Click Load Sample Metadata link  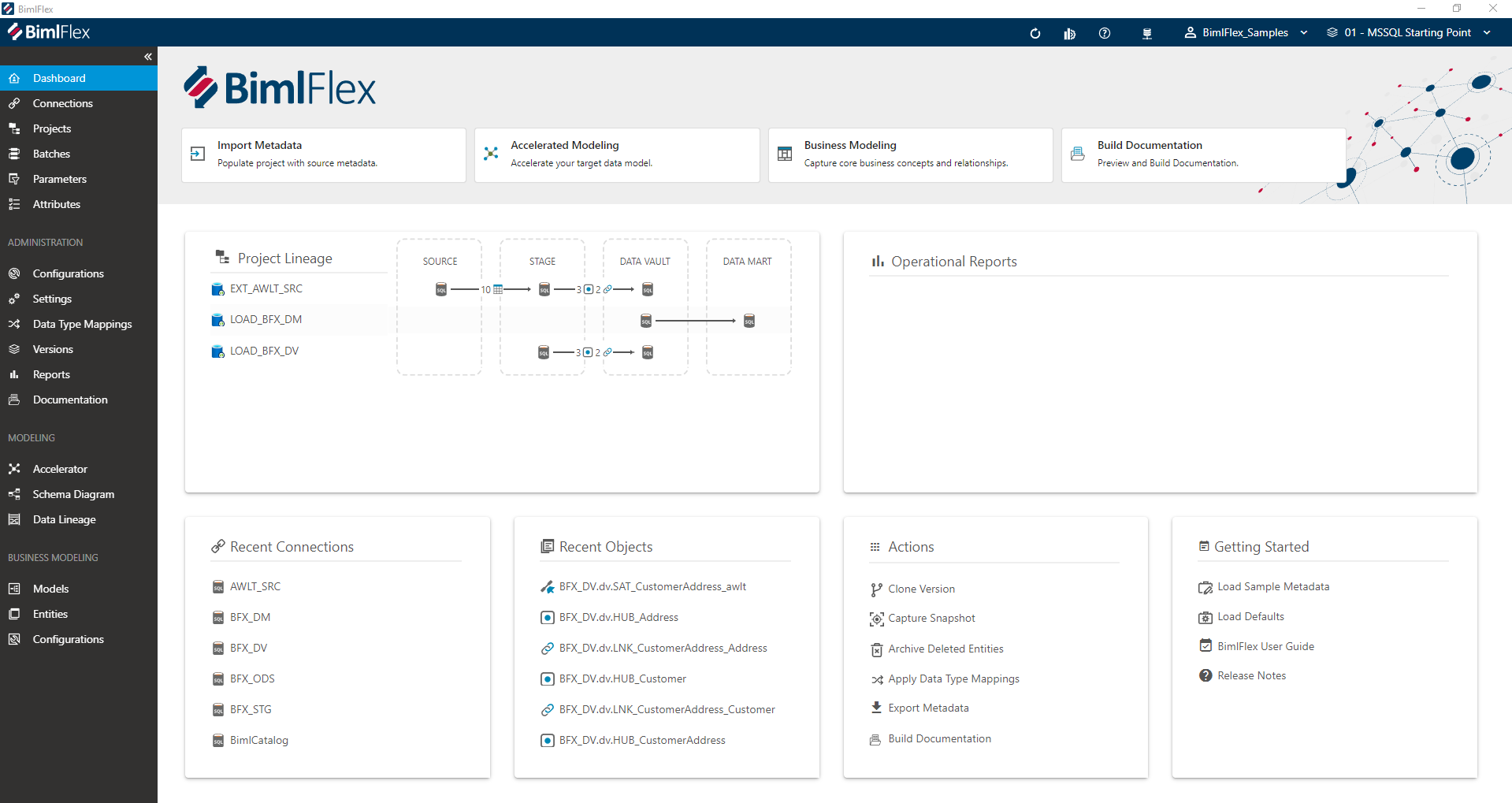coord(1272,586)
